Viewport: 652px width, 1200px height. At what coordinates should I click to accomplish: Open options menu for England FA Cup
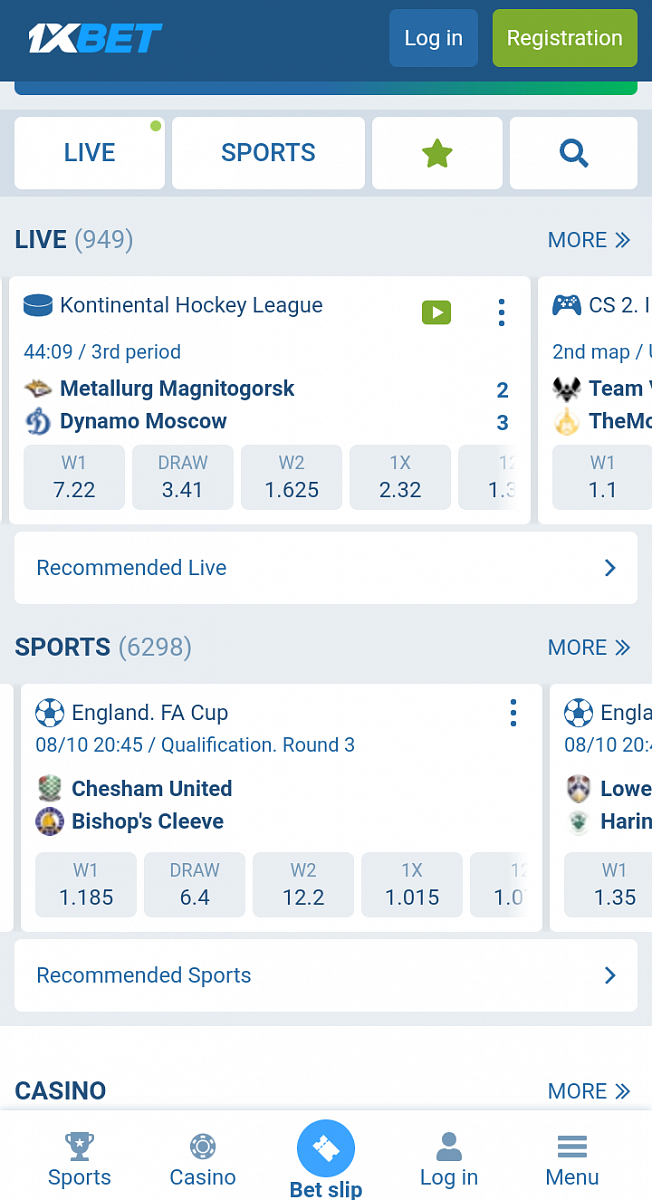pyautogui.click(x=513, y=713)
